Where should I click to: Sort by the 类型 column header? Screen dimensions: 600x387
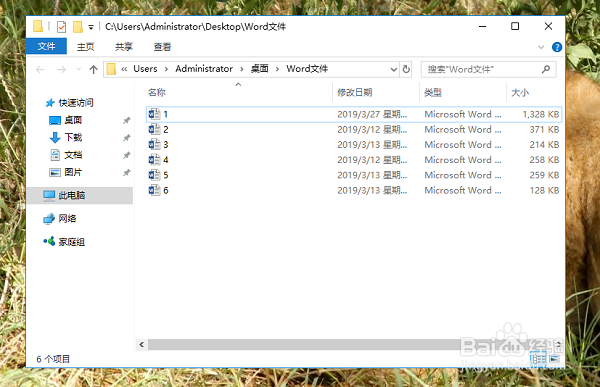click(x=433, y=92)
